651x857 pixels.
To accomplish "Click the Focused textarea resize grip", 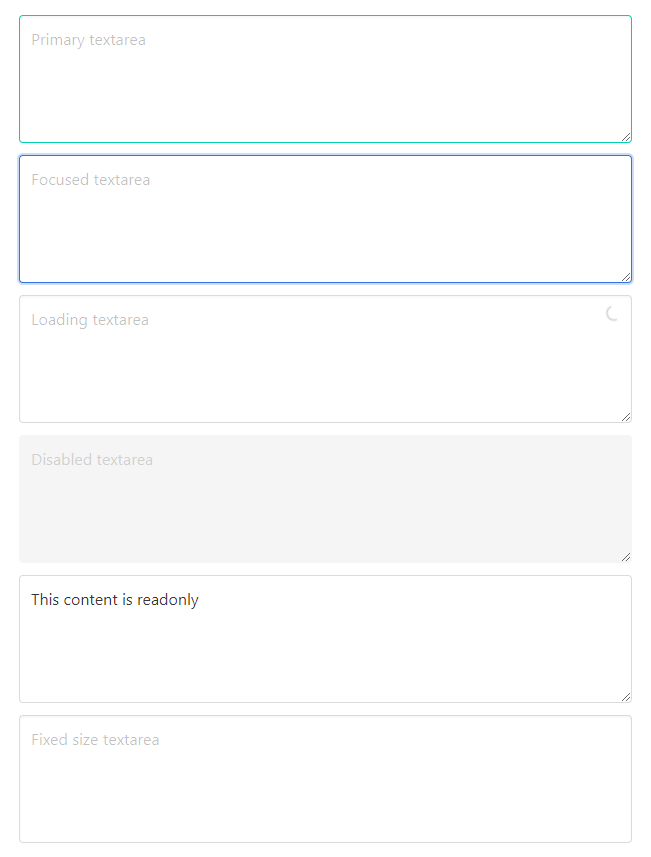I will (626, 277).
